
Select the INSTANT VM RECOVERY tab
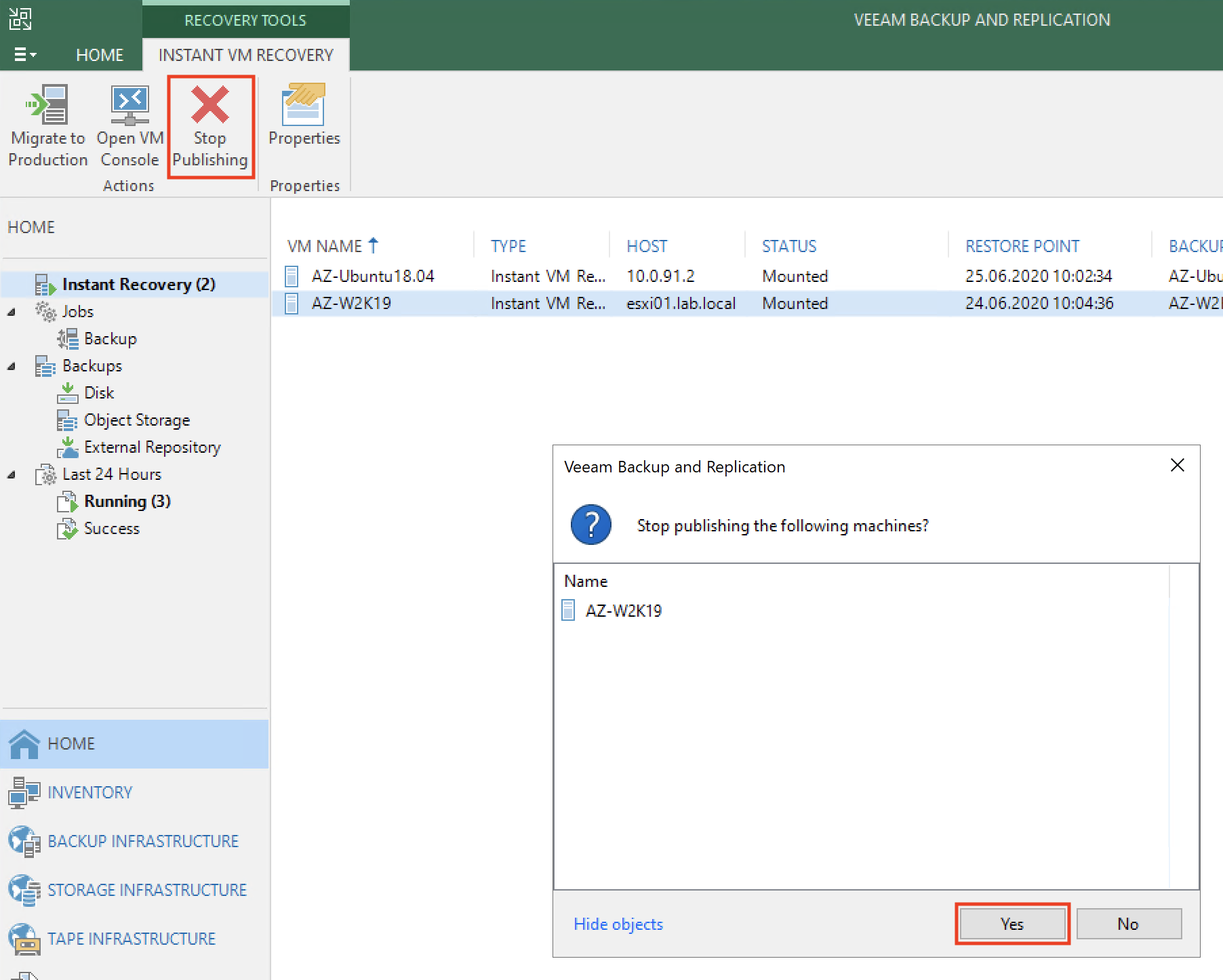(x=246, y=55)
